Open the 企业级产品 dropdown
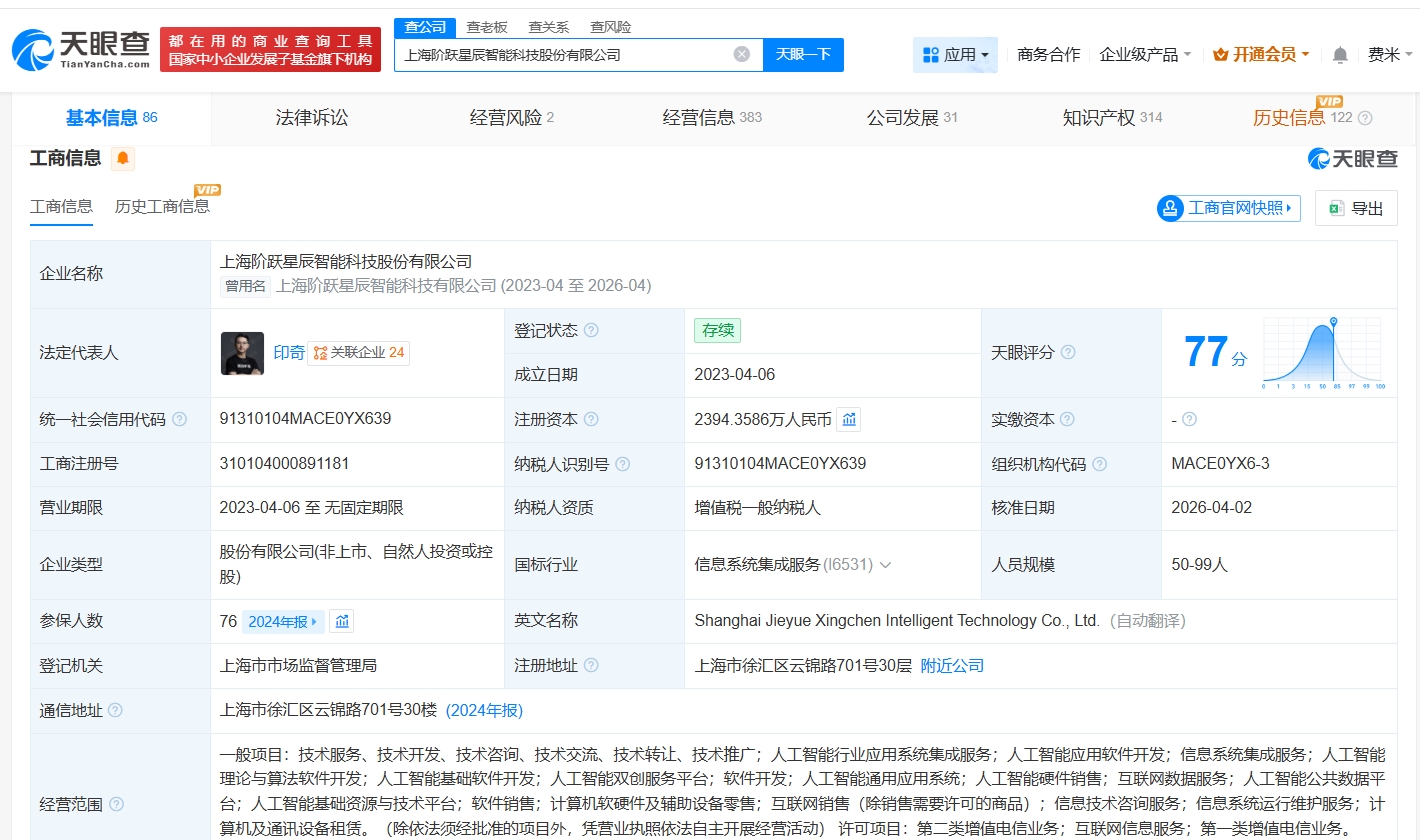 [x=1145, y=55]
